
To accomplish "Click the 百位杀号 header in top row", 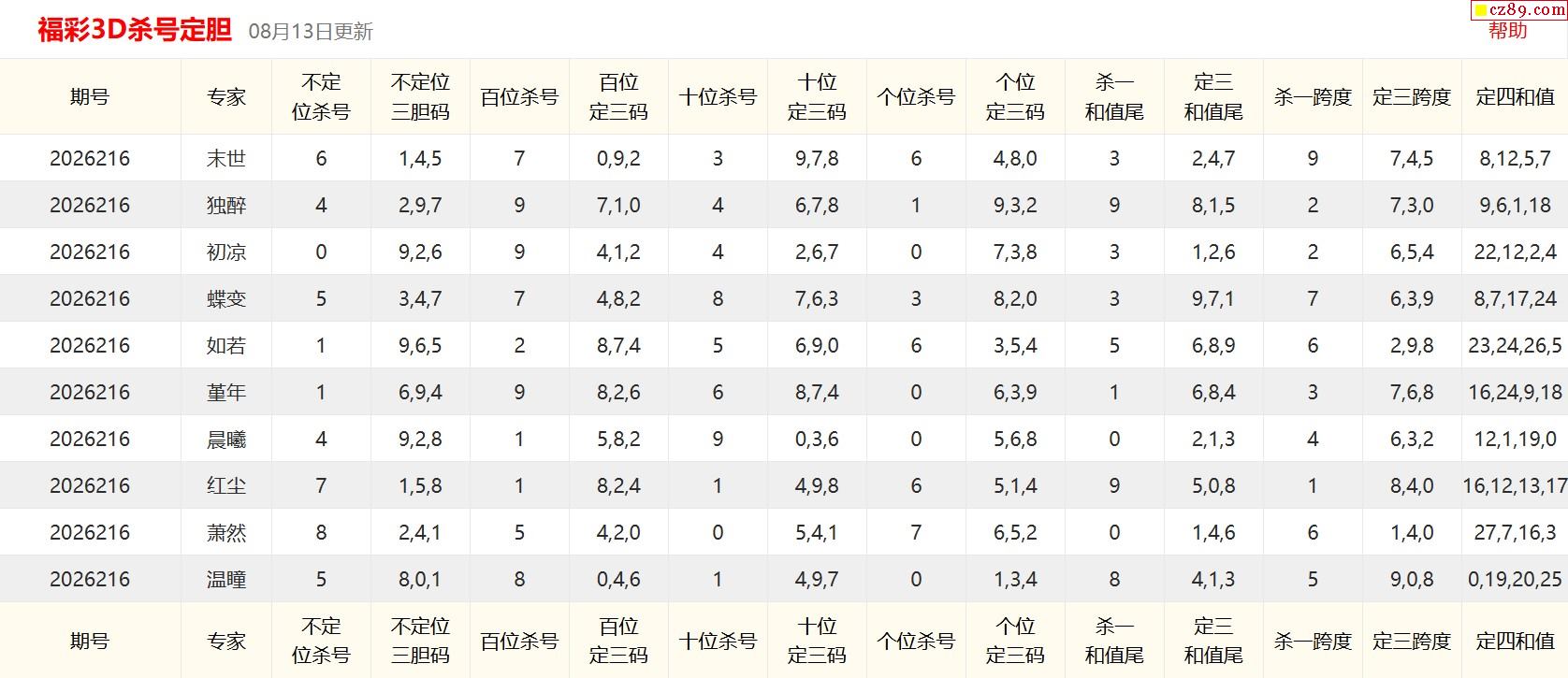I will pyautogui.click(x=519, y=96).
